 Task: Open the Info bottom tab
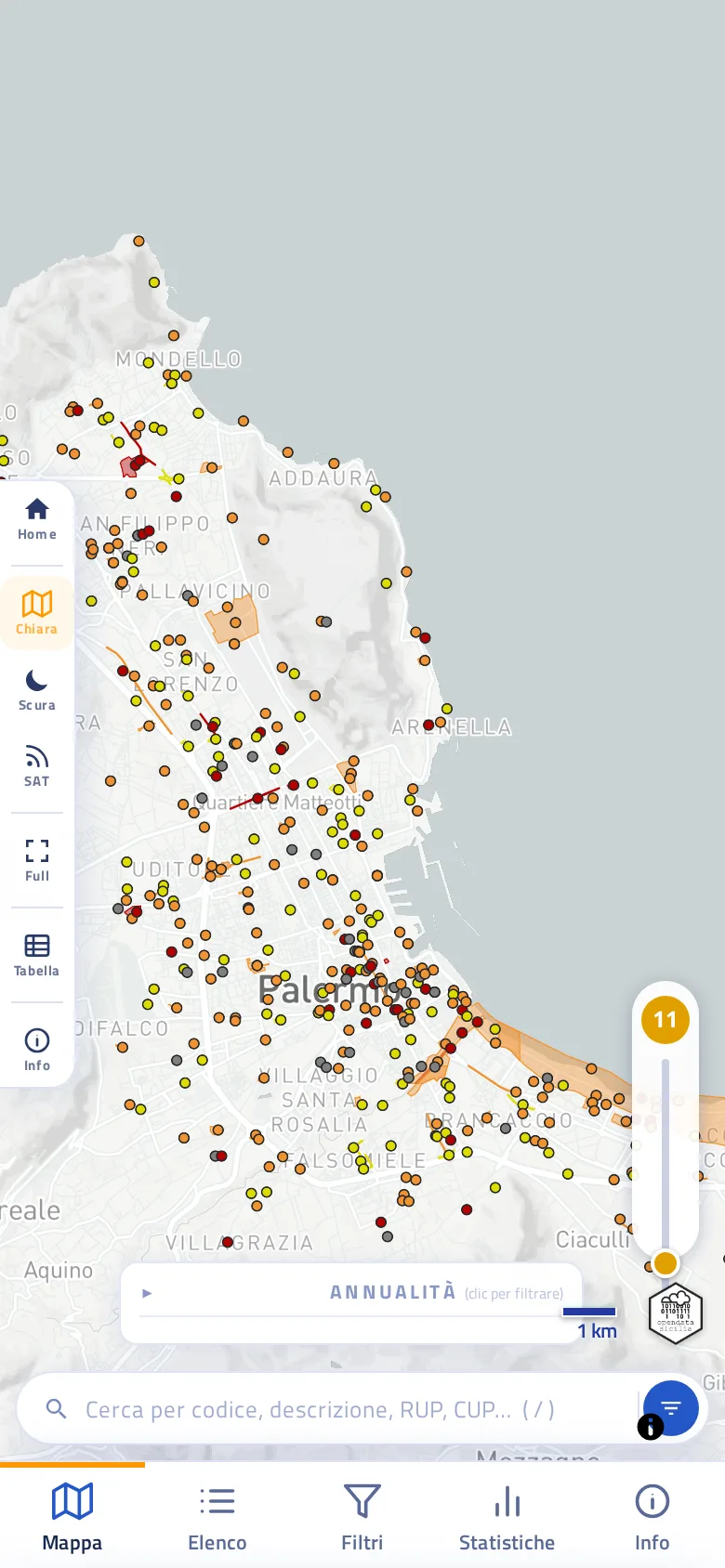tap(652, 1516)
